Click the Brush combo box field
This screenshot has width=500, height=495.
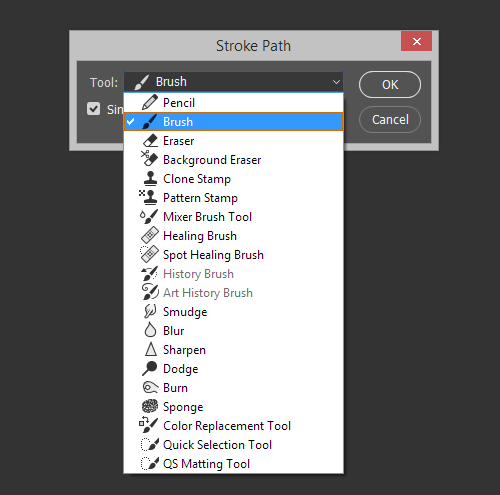pos(233,82)
